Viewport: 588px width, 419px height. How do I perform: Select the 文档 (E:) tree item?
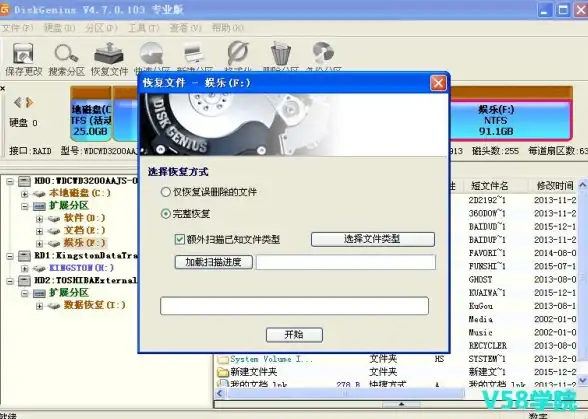pyautogui.click(x=84, y=230)
